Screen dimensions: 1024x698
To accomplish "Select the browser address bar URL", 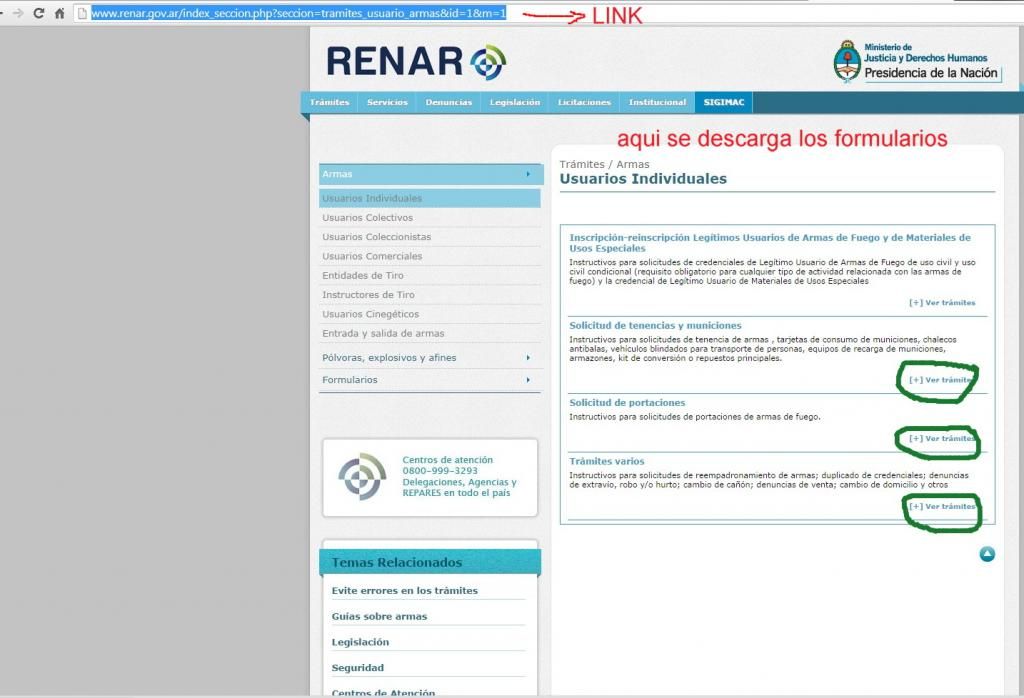I will click(x=298, y=13).
